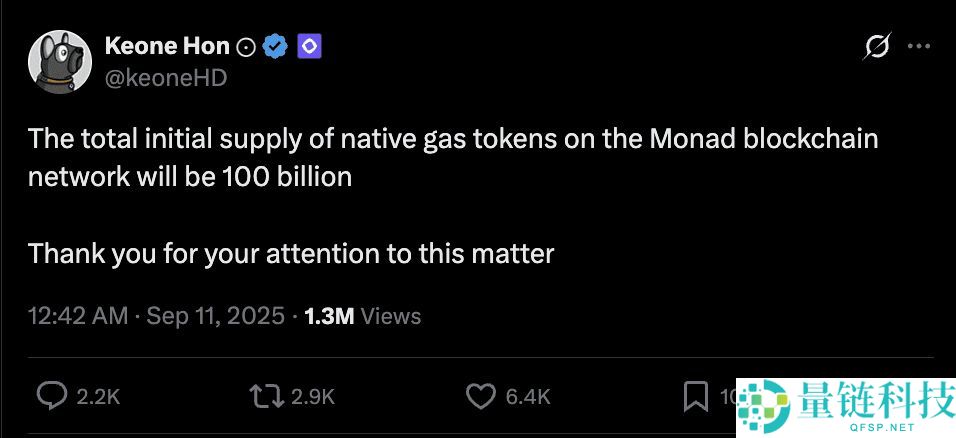This screenshot has width=956, height=438.
Task: Click the blue verified checkmark badge
Action: (276, 46)
